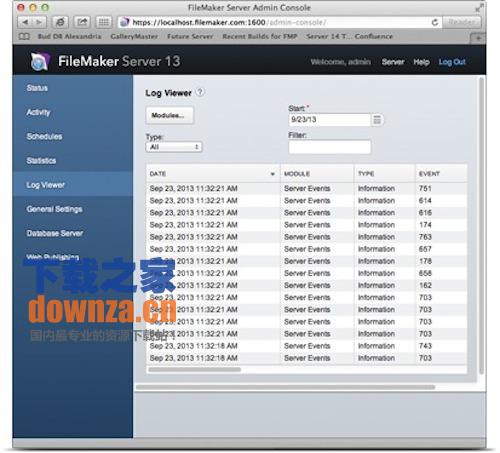Click the iCloud tabs toolbar icon

point(60,22)
